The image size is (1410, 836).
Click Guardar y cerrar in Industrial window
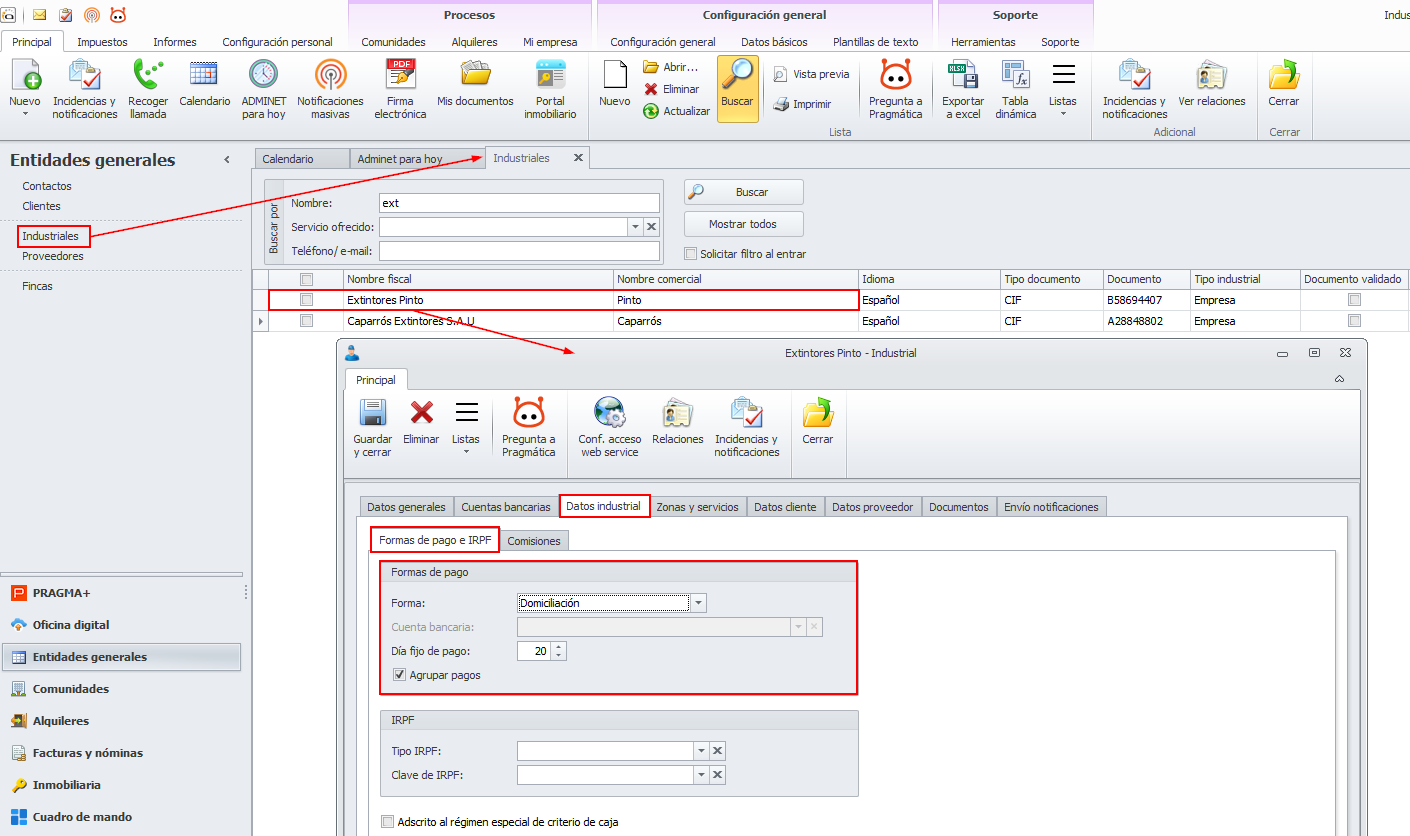click(x=373, y=427)
